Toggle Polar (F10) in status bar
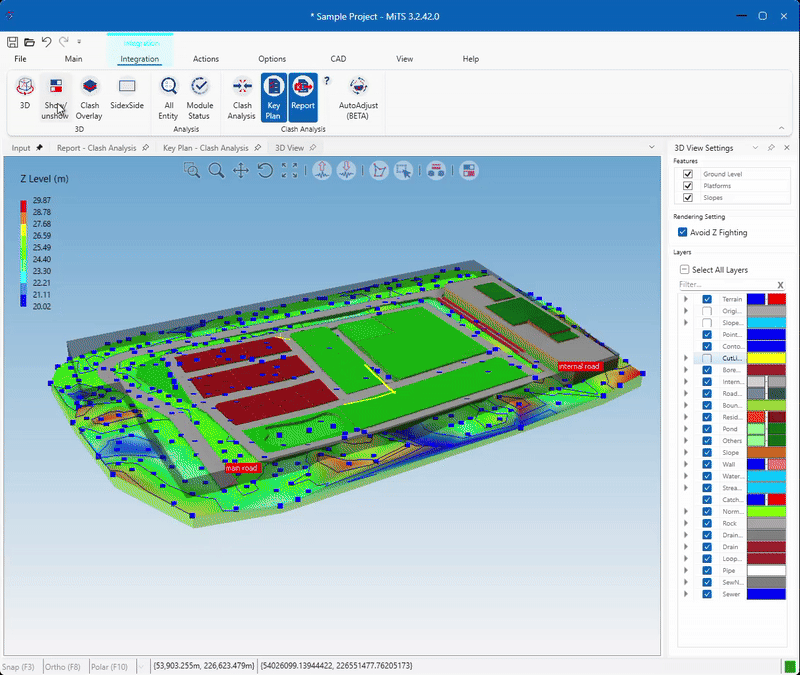The height and width of the screenshot is (675, 800). (x=109, y=666)
